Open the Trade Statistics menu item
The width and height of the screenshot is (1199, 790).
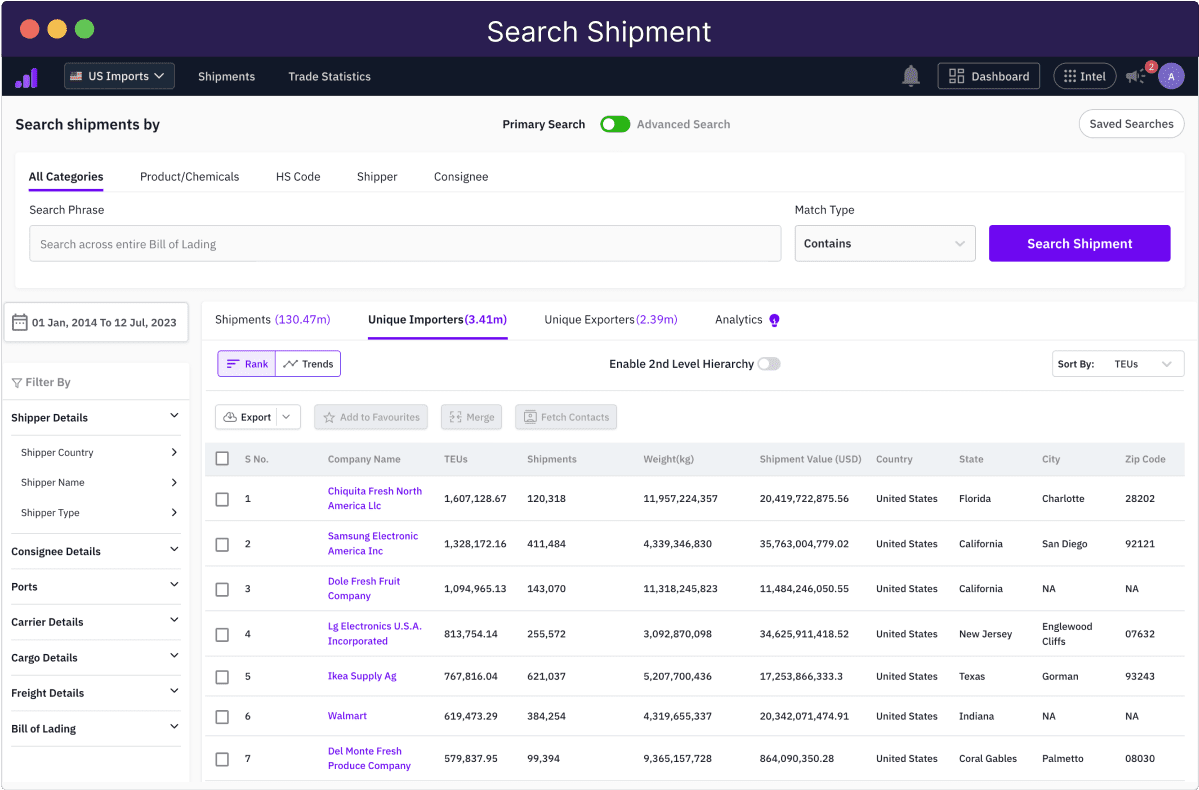coord(329,76)
